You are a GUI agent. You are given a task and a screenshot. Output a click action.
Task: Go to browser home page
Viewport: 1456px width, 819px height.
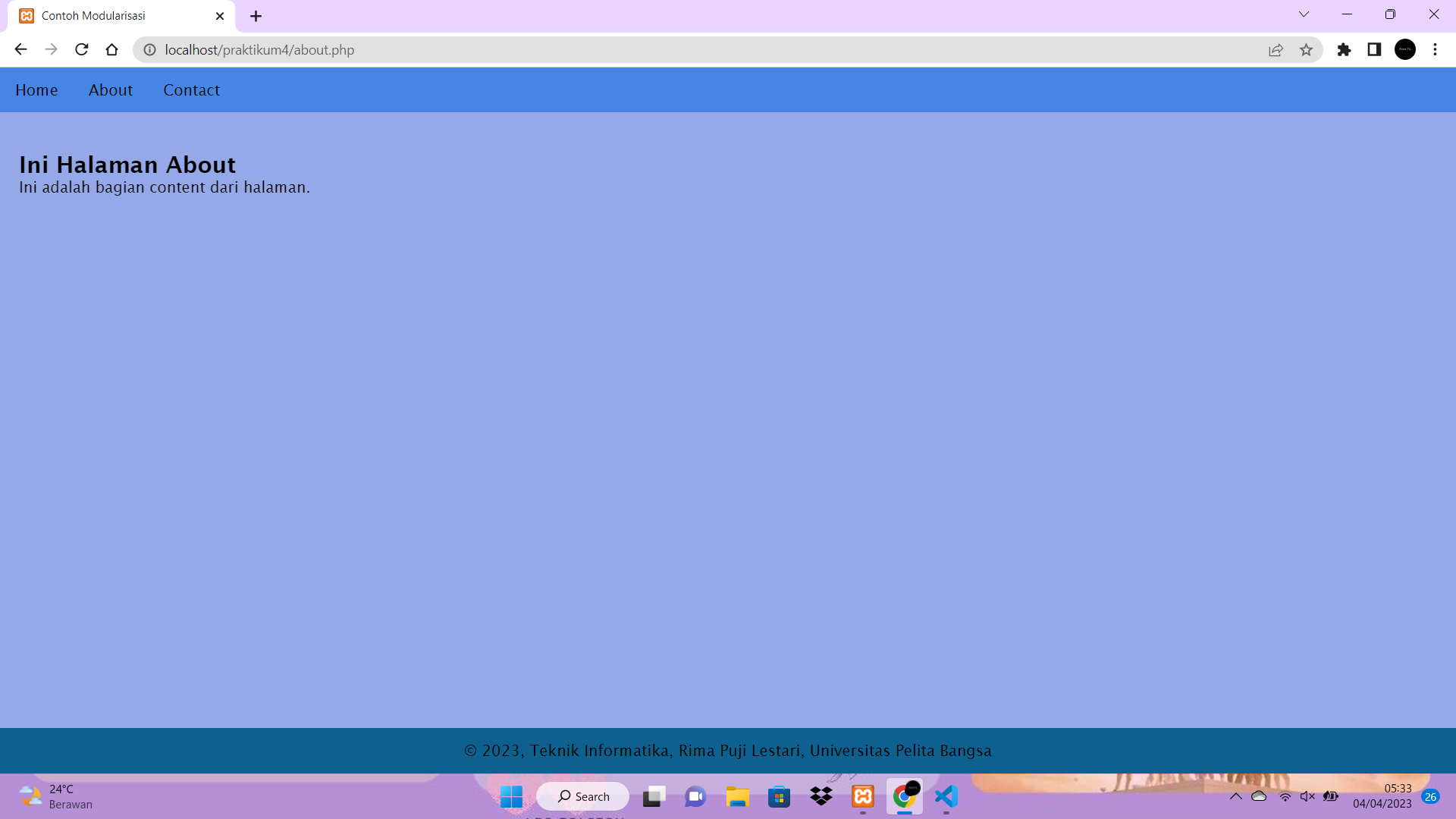click(112, 49)
